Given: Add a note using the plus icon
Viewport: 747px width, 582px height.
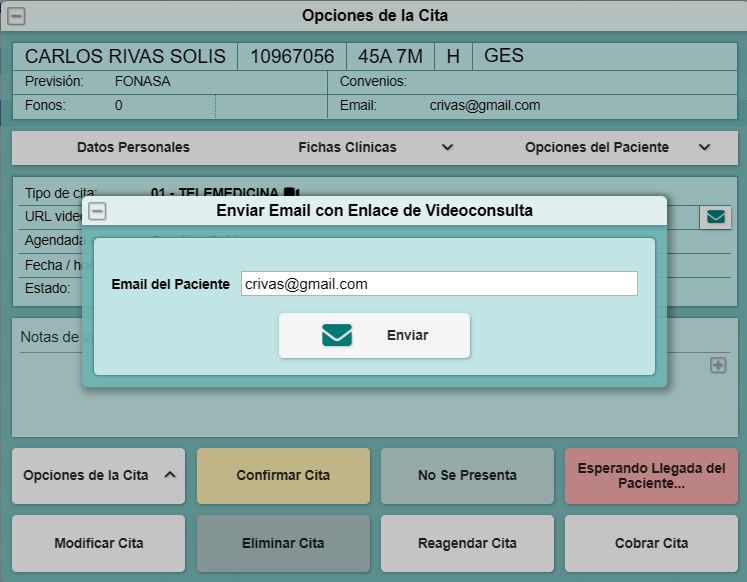Looking at the screenshot, I should [718, 365].
